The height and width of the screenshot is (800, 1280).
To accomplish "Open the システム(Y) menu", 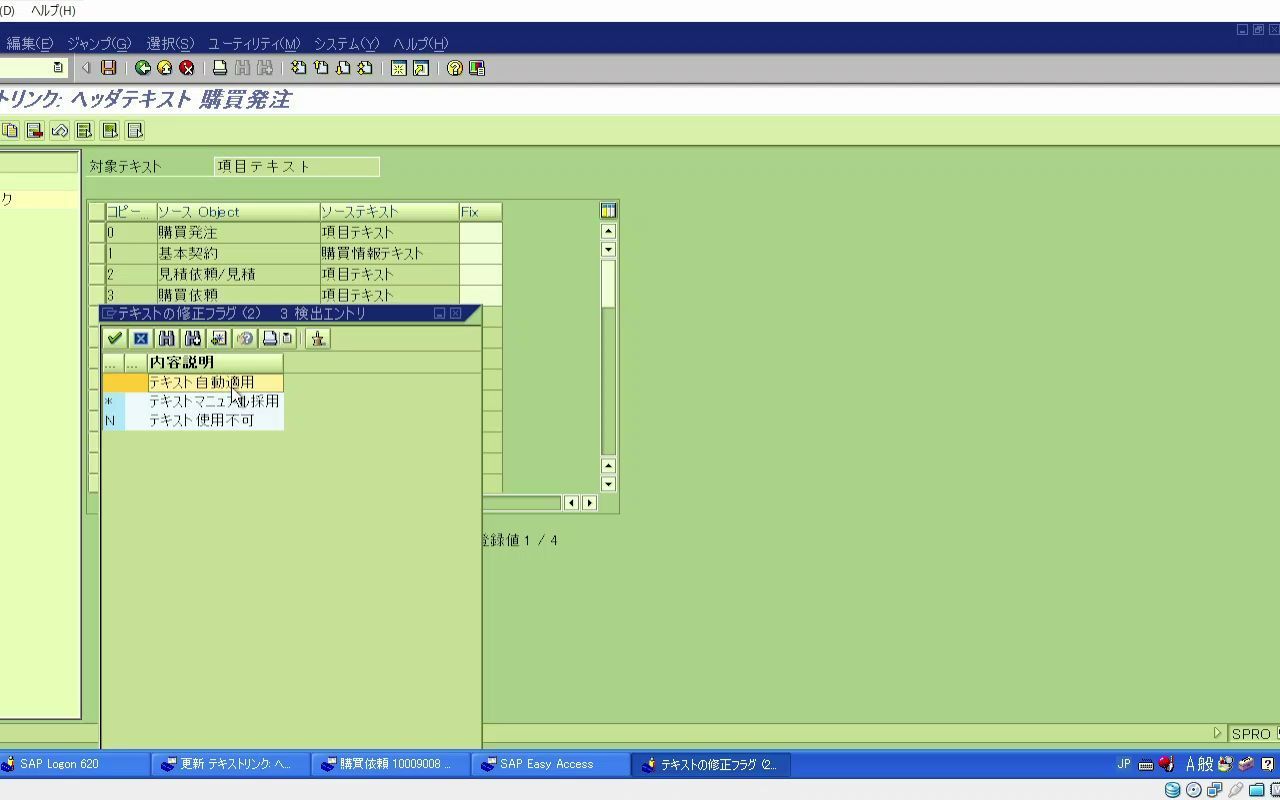I will [x=346, y=43].
